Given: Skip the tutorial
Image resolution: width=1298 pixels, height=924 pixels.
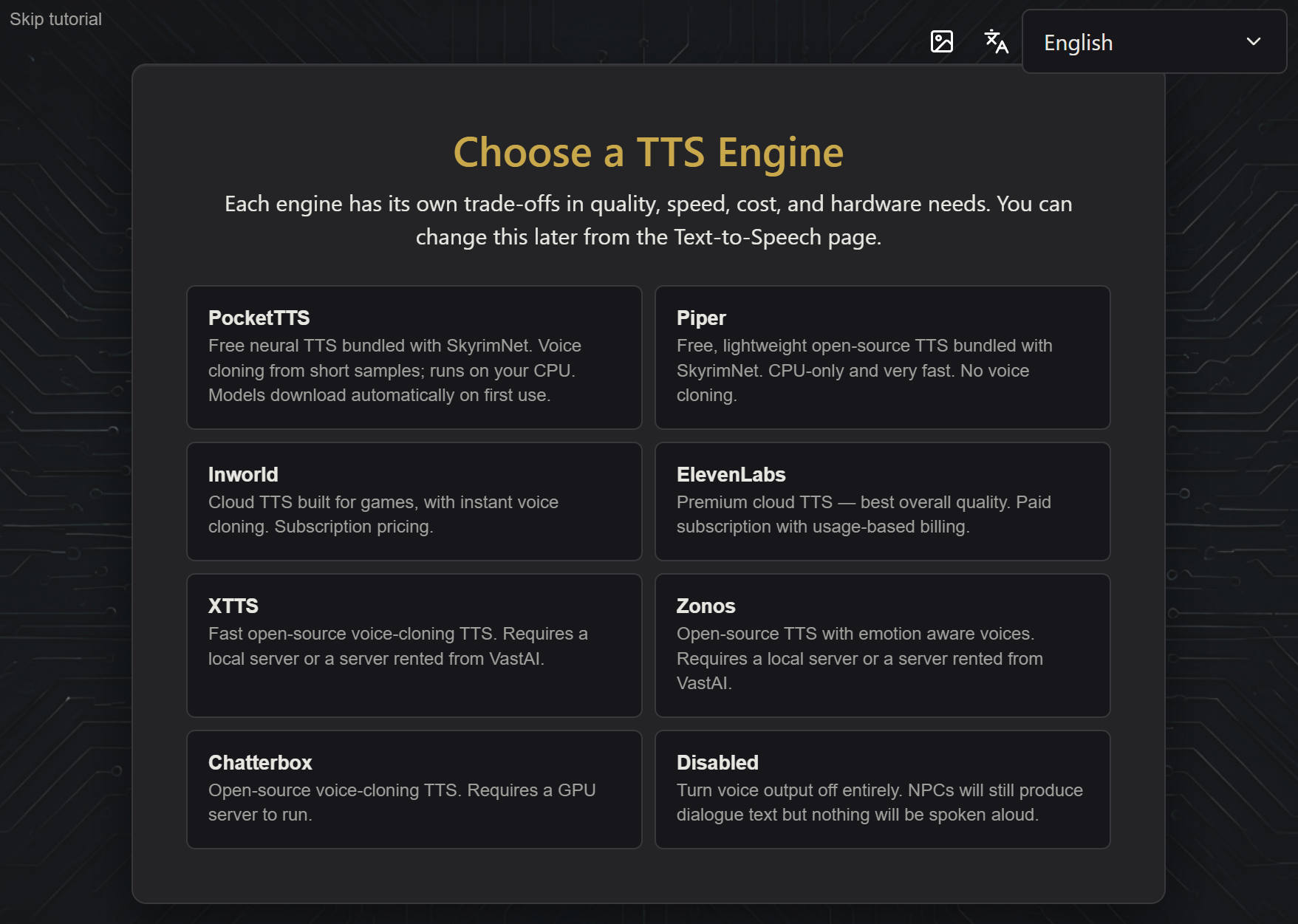Looking at the screenshot, I should click(x=55, y=19).
